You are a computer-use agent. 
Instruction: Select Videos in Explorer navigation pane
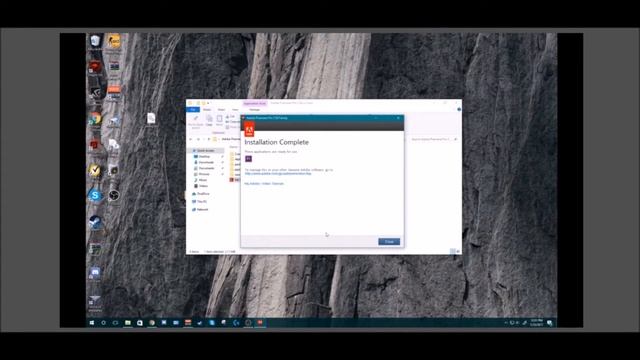point(203,186)
